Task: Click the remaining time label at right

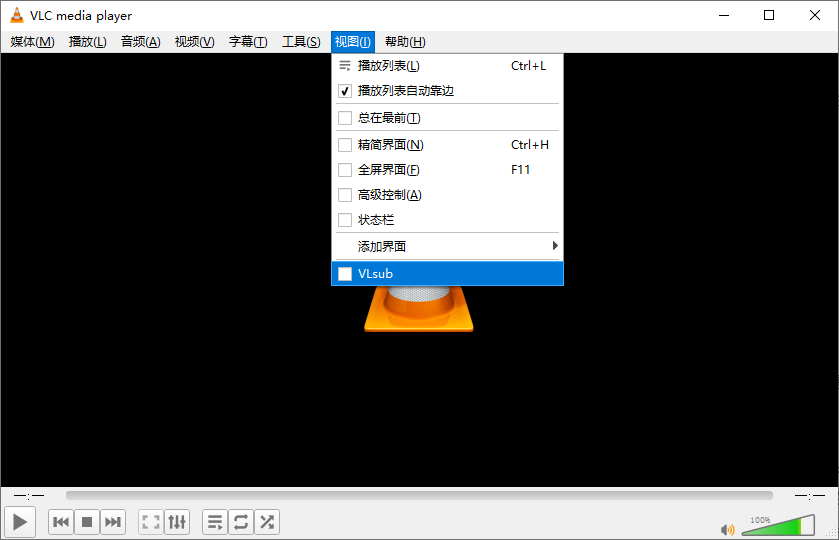Action: (810, 496)
